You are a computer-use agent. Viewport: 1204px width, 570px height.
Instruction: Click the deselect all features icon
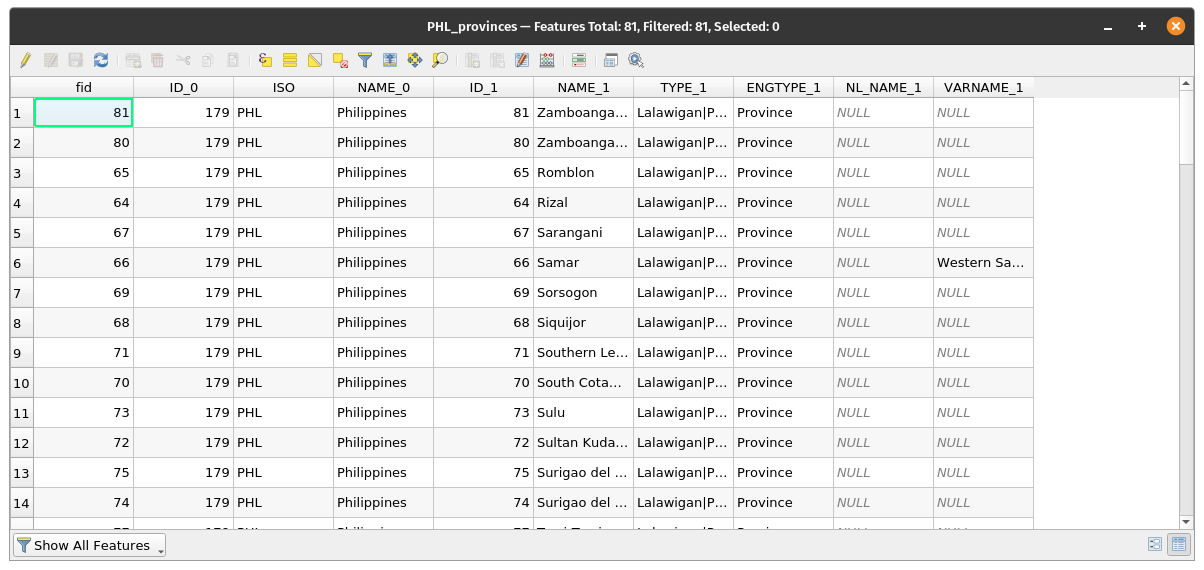pyautogui.click(x=340, y=60)
